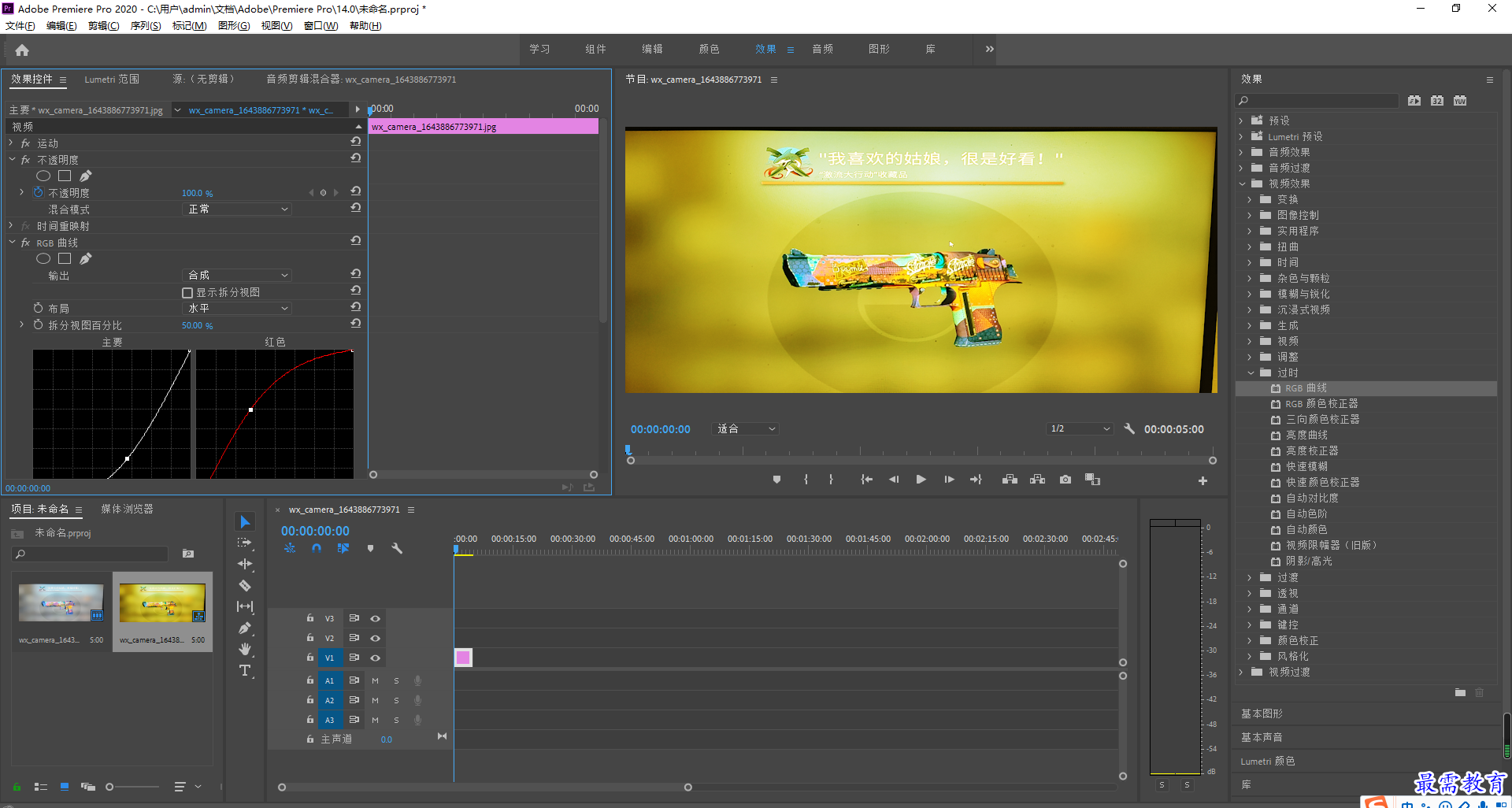This screenshot has width=1512, height=808.
Task: Open 混合模式 dropdown
Action: (237, 209)
